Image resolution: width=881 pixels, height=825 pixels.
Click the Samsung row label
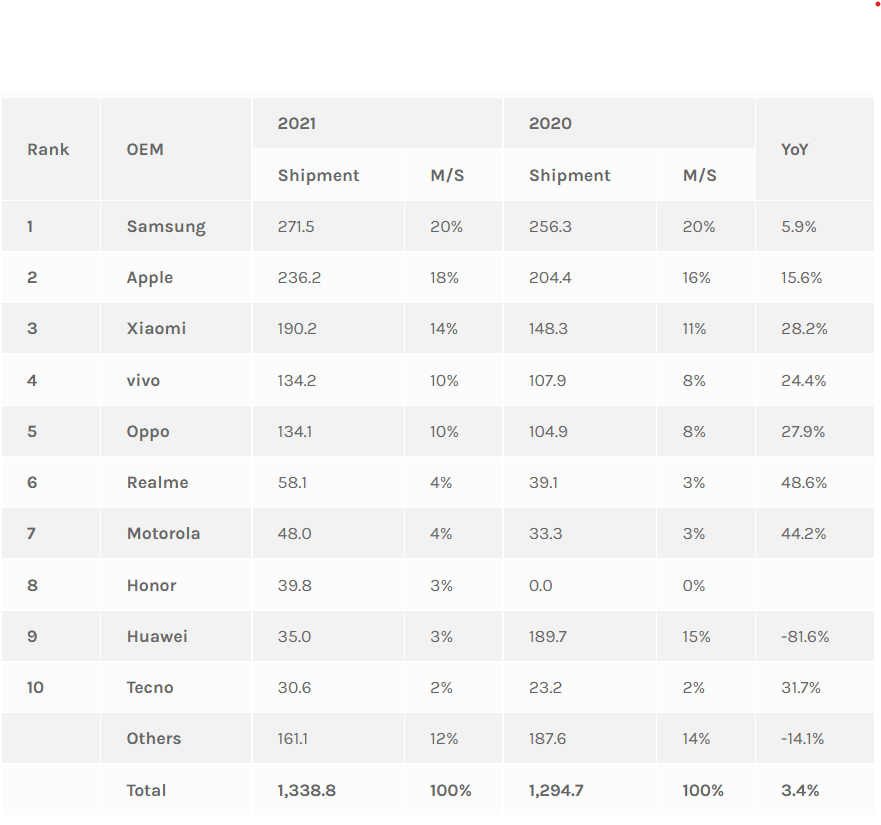[x=166, y=226]
